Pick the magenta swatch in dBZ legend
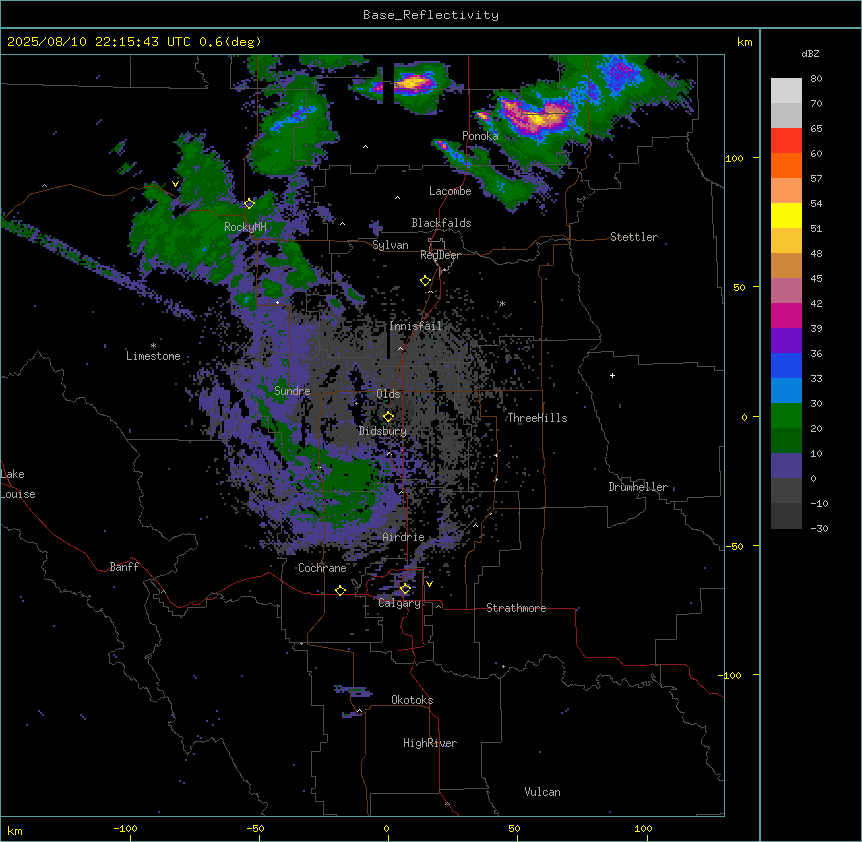The width and height of the screenshot is (862, 842). coord(786,315)
